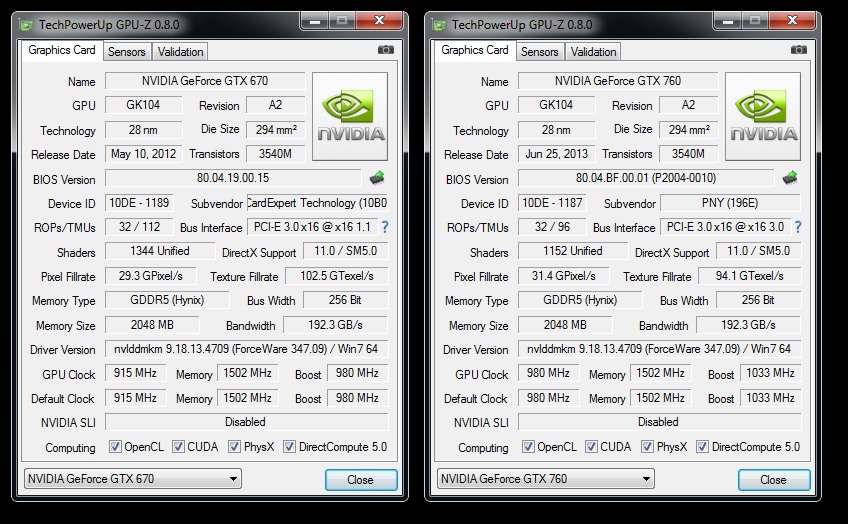
Task: Click NVIDIA SLI Disabled field in GTX 760 window
Action: (x=660, y=422)
